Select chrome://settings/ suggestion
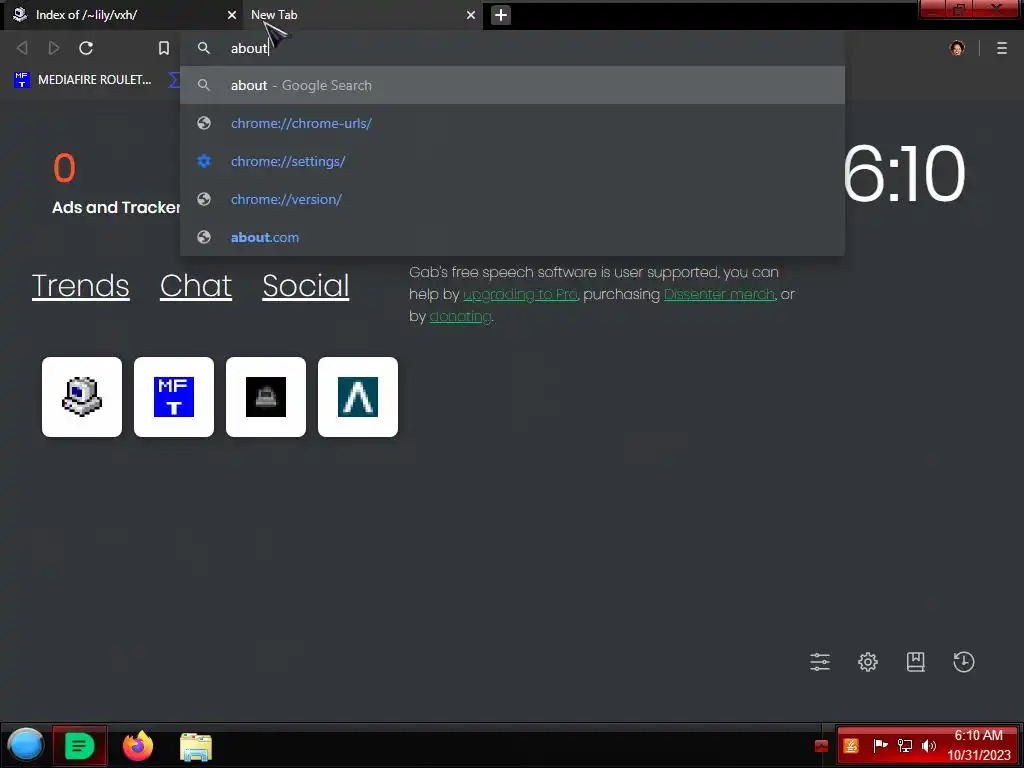The height and width of the screenshot is (768, 1024). pos(513,161)
